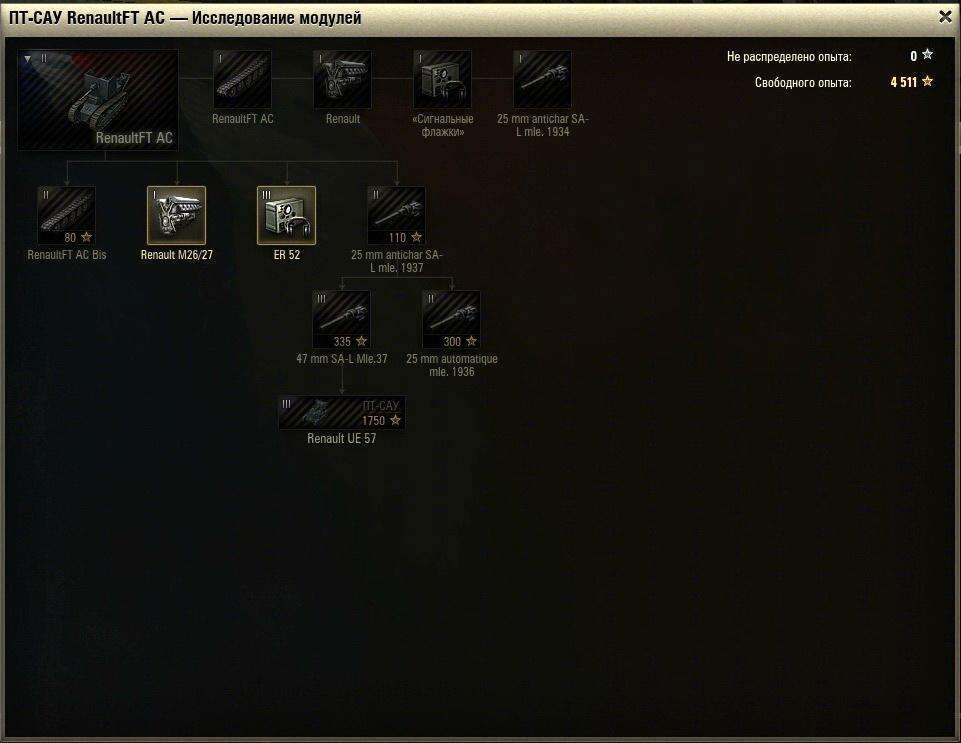Image resolution: width=961 pixels, height=743 pixels.
Task: Open the «Сигнальные флажки» radio module icon
Action: click(x=443, y=80)
